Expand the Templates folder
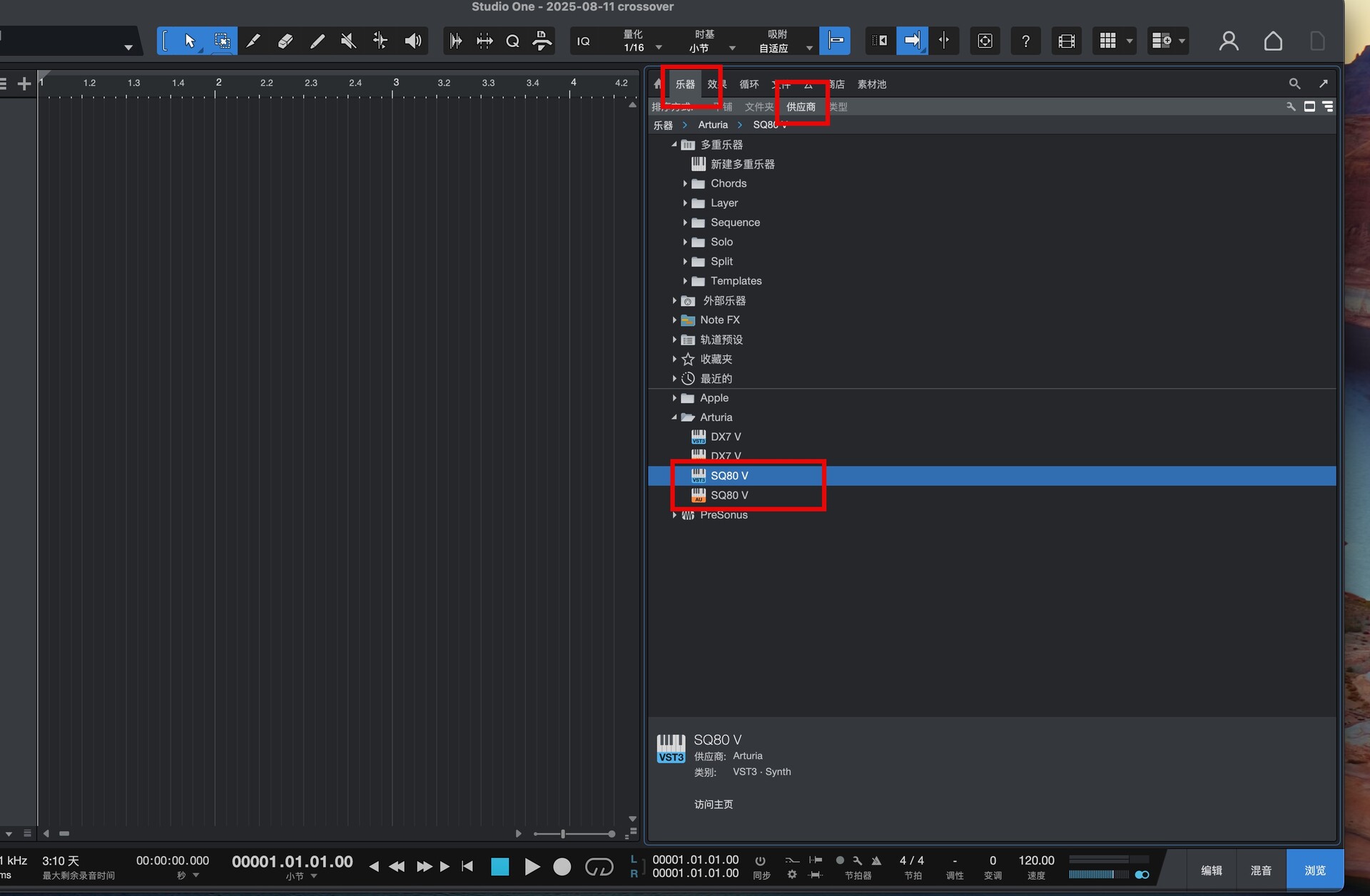Image resolution: width=1370 pixels, height=896 pixels. (684, 281)
